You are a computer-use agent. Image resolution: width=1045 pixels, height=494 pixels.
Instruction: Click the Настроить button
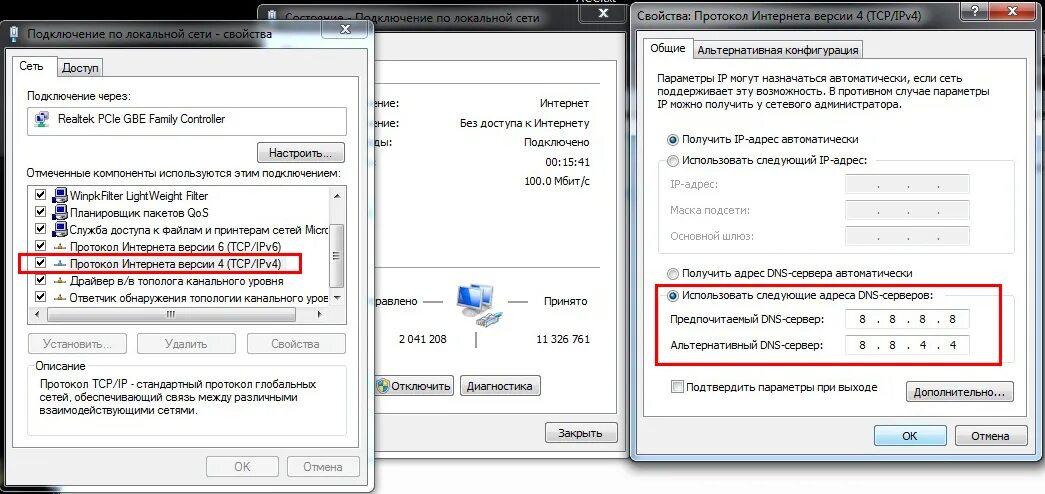click(x=301, y=153)
